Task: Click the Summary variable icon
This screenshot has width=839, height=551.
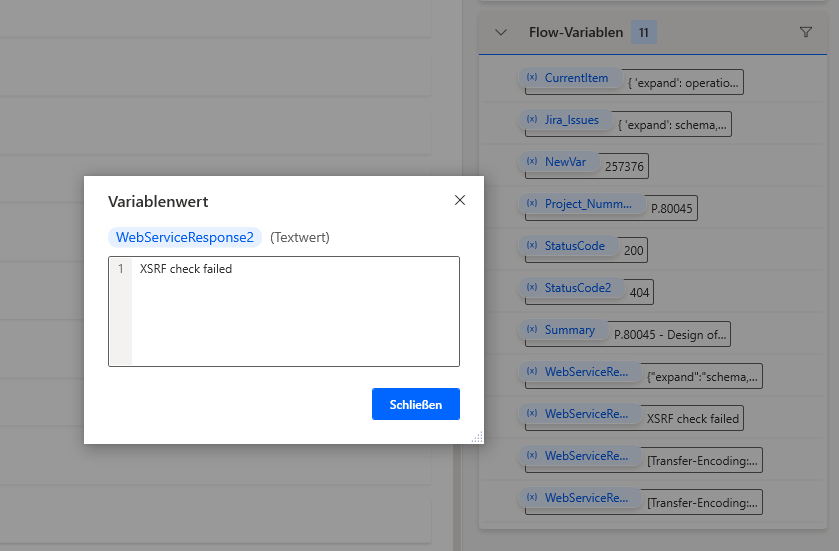Action: [532, 329]
